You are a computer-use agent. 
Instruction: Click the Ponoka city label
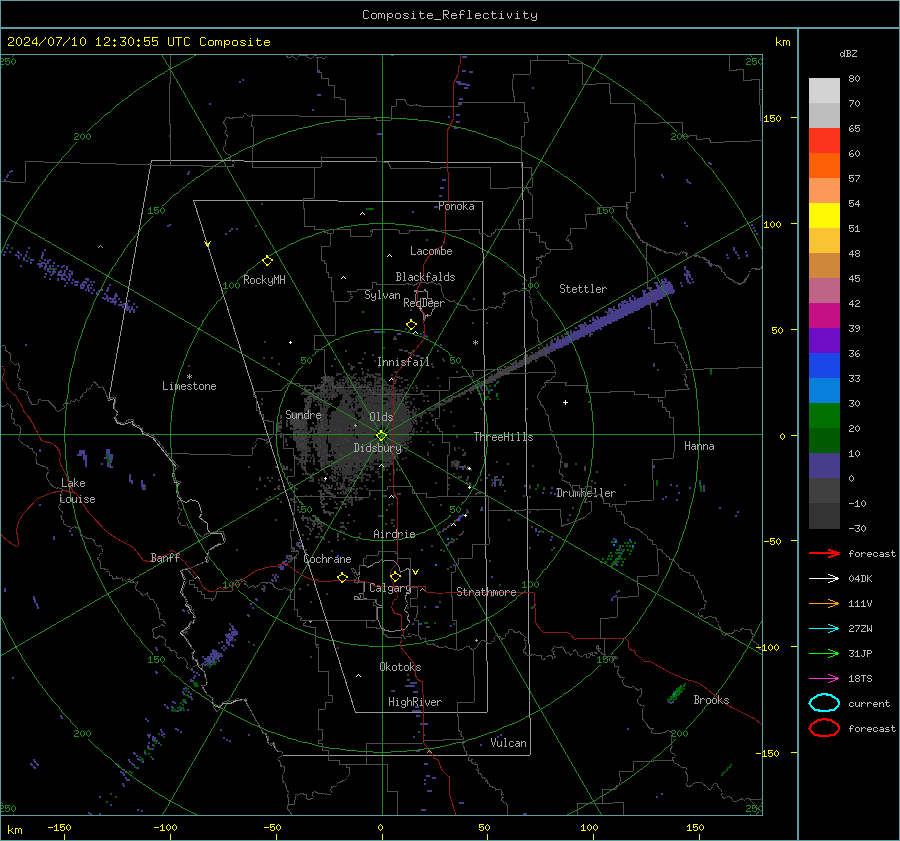[x=456, y=206]
